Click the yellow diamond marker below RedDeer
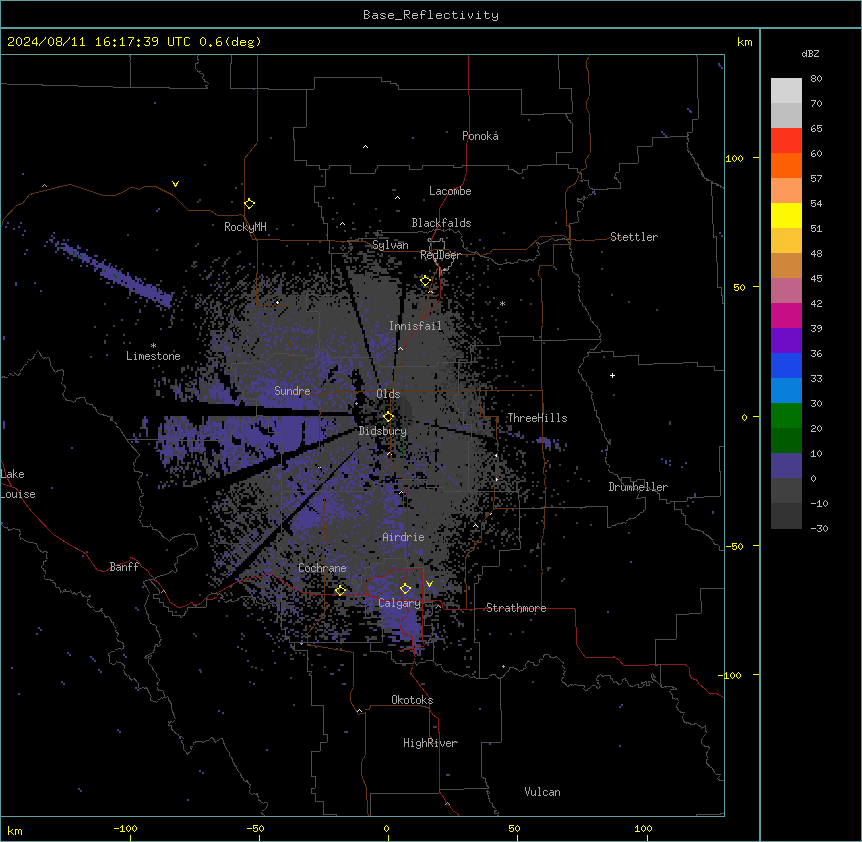This screenshot has height=842, width=862. click(425, 281)
